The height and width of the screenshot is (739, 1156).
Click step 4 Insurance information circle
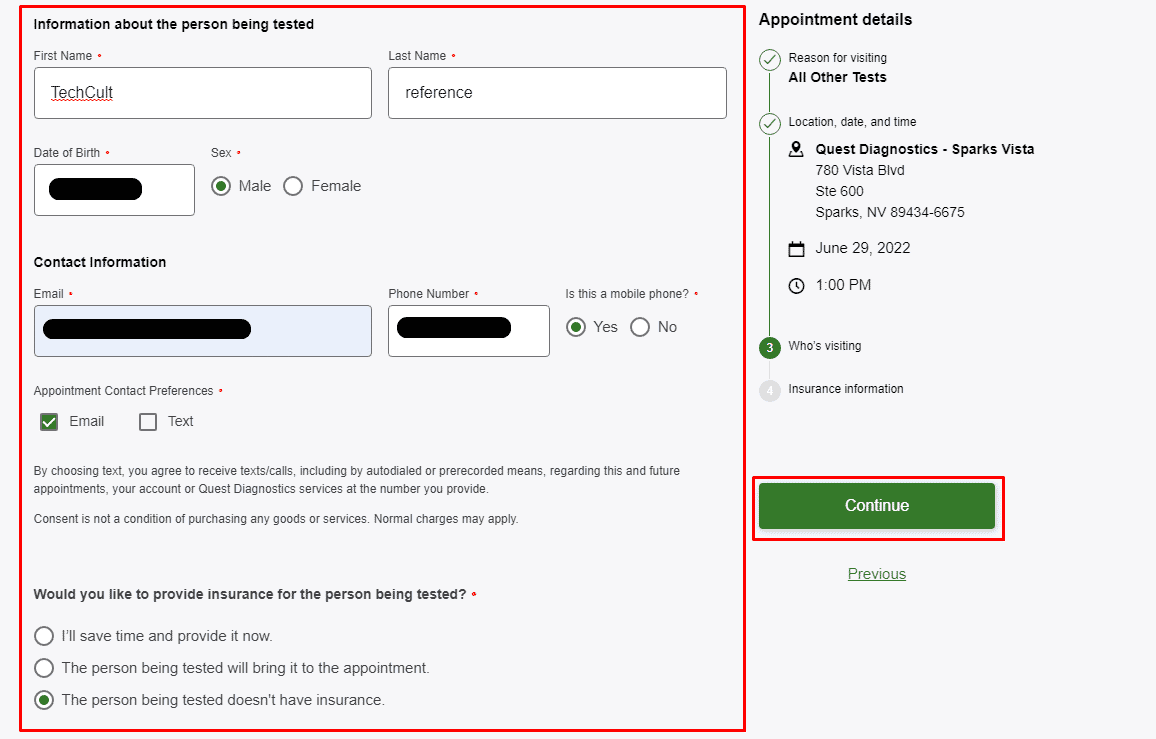[770, 390]
